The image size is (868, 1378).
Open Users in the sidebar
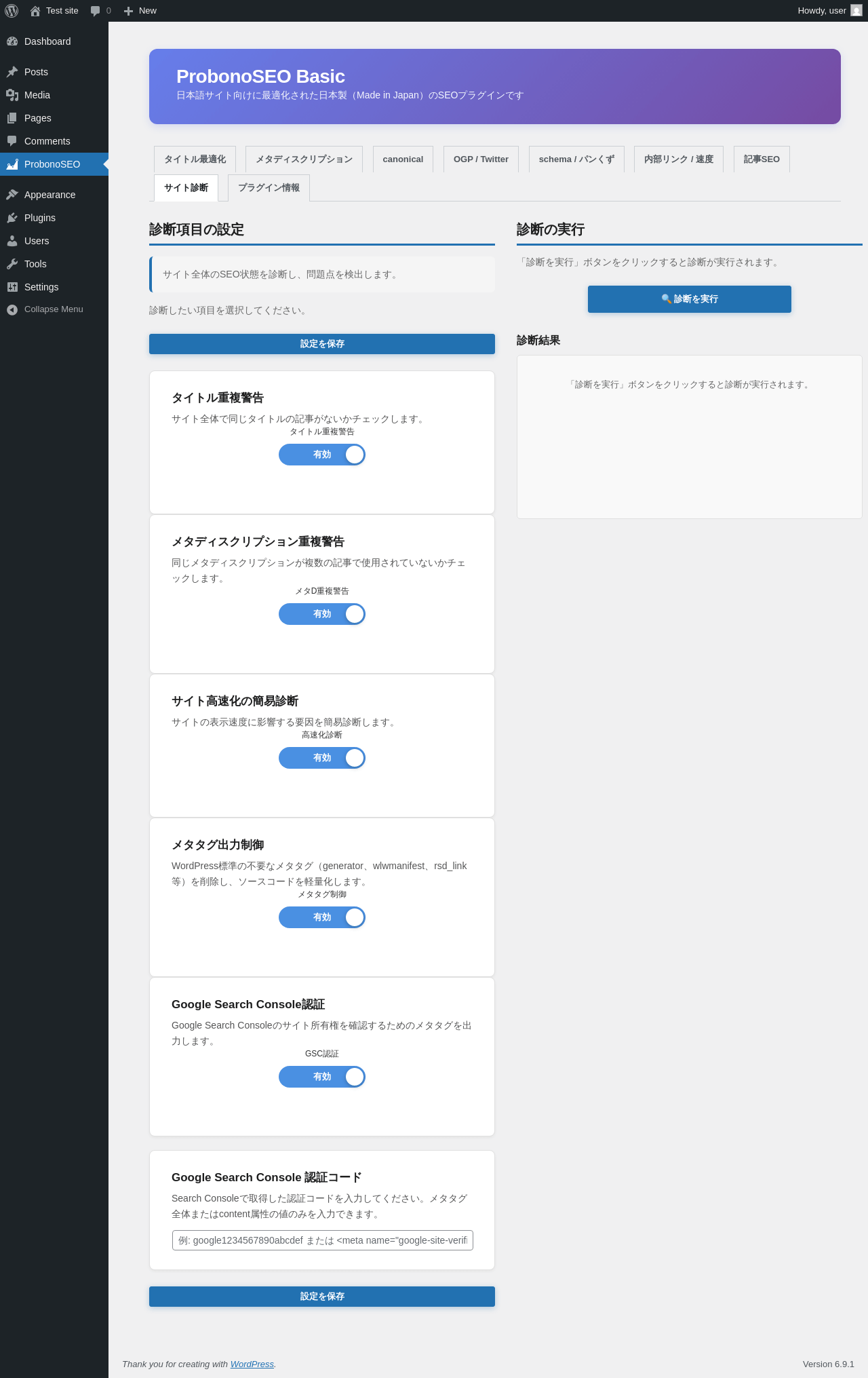click(54, 241)
